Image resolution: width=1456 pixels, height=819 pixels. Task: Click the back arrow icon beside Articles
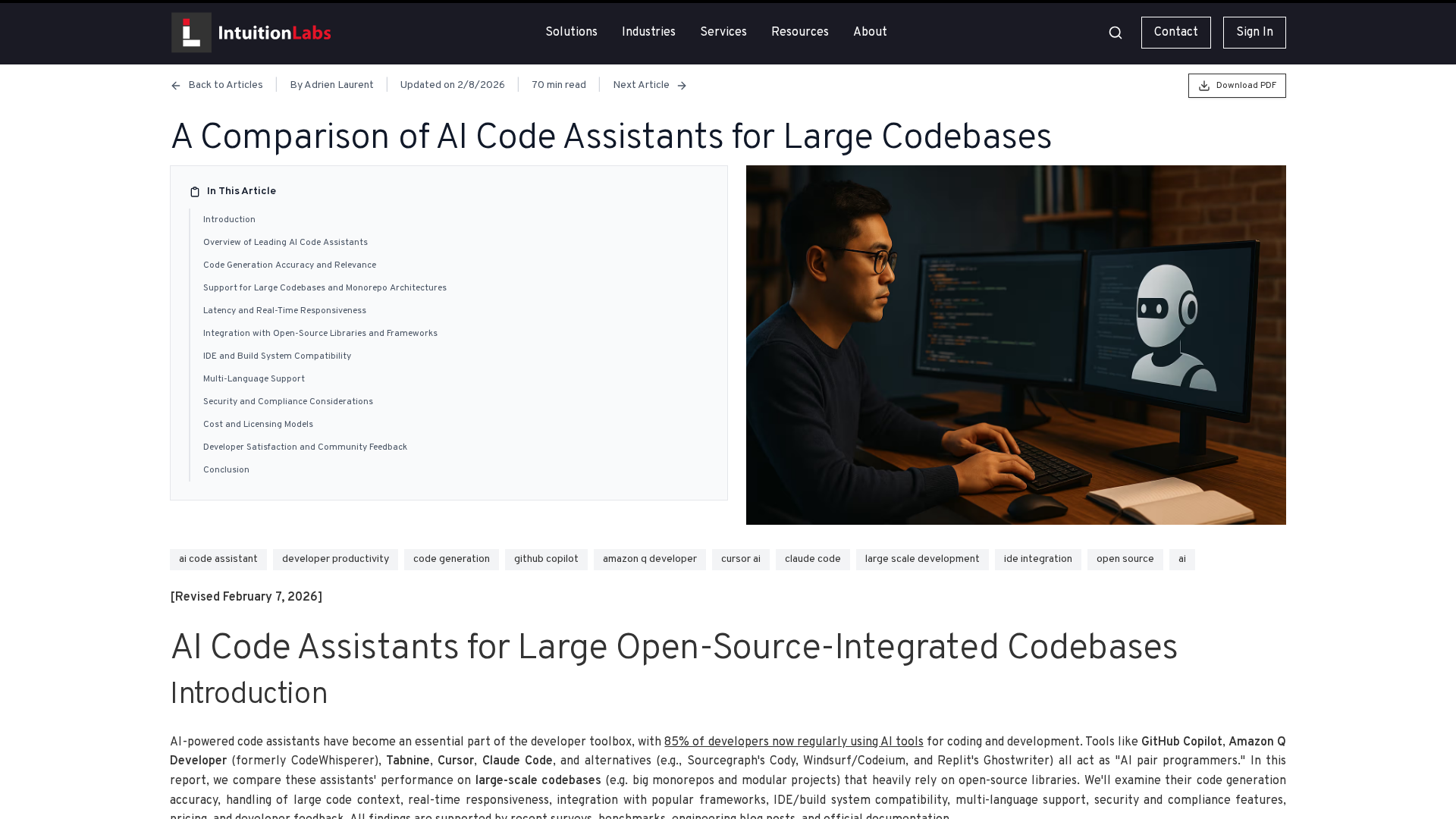point(176,86)
